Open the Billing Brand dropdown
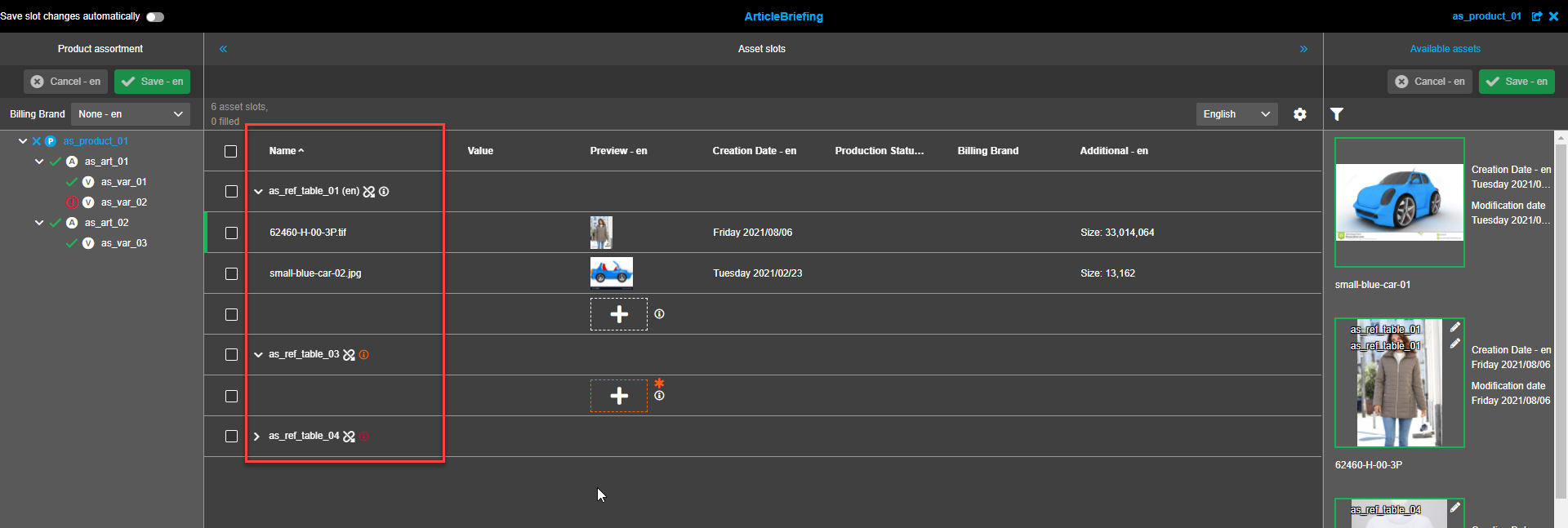The width and height of the screenshot is (1568, 528). click(131, 114)
